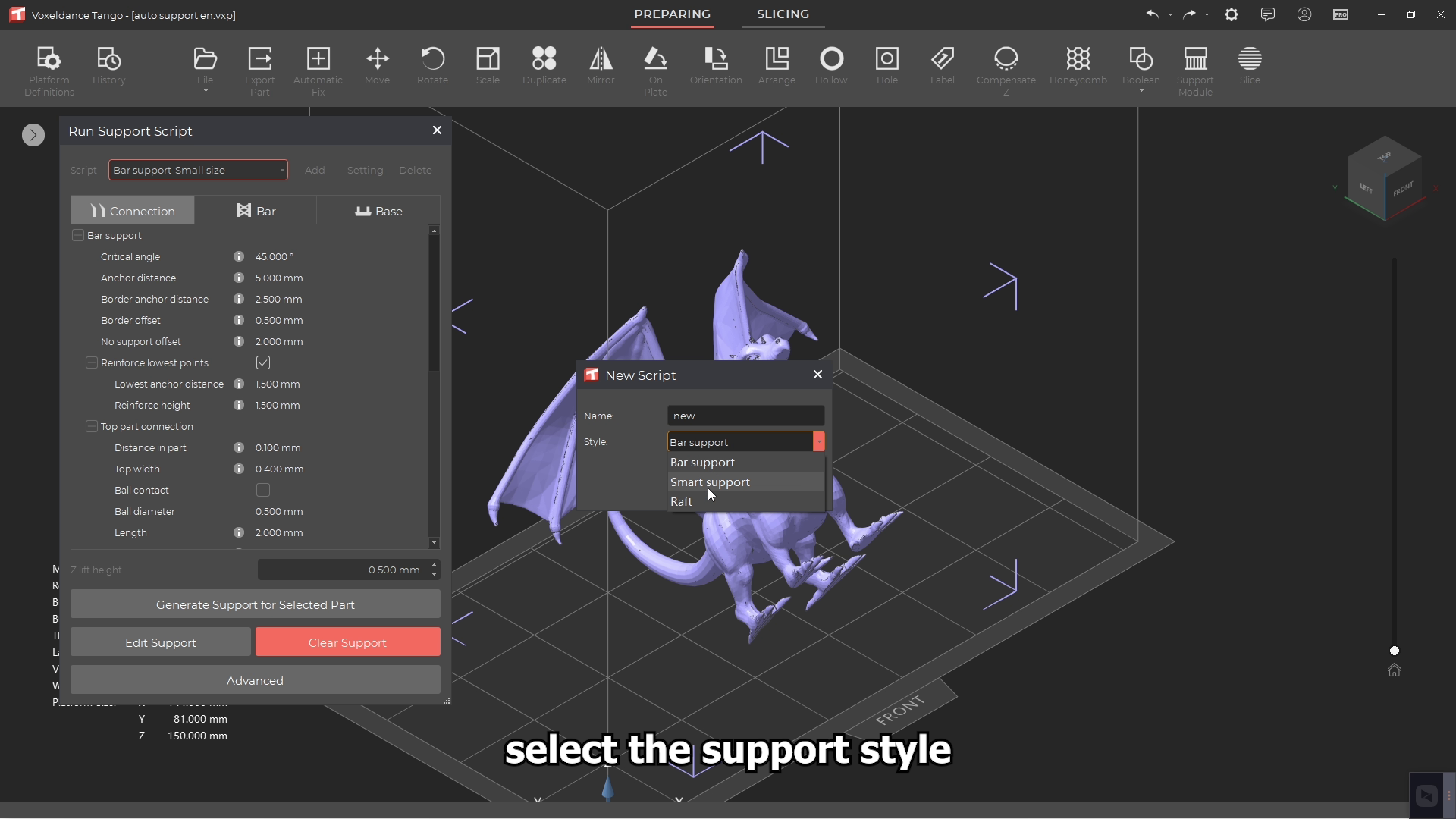Open the user account icon

(x=1304, y=14)
